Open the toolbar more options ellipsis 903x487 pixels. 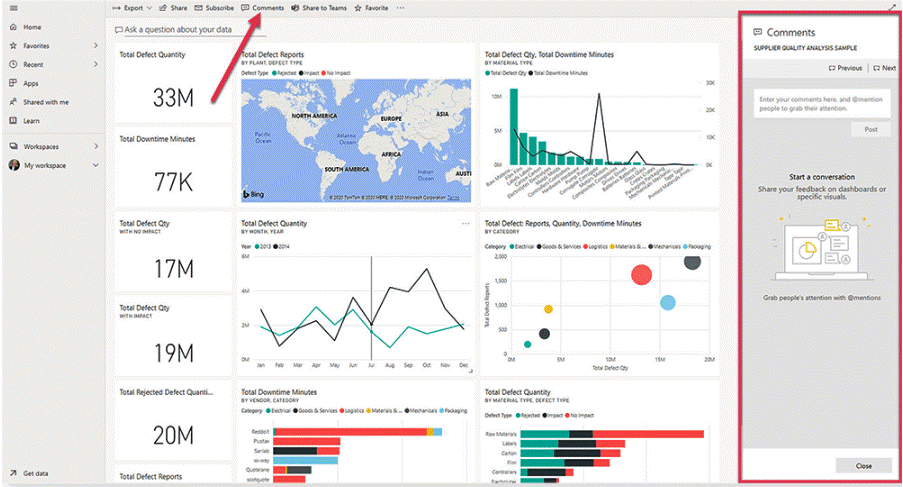tap(400, 8)
